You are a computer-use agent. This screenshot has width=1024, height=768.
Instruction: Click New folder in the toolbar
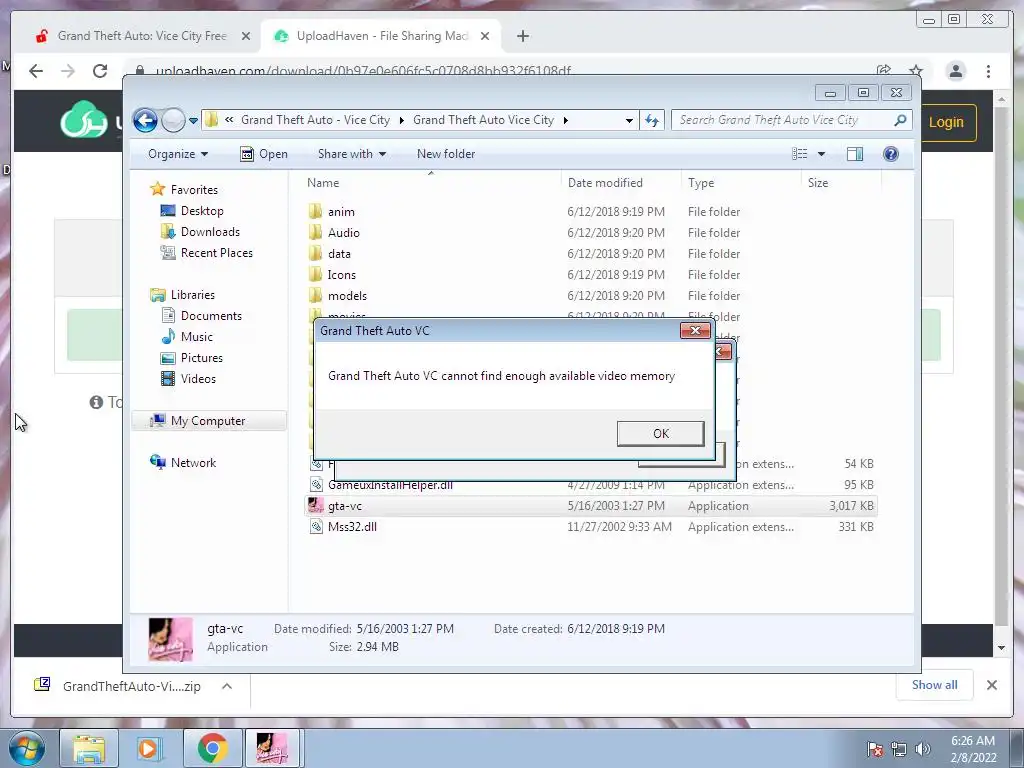446,154
